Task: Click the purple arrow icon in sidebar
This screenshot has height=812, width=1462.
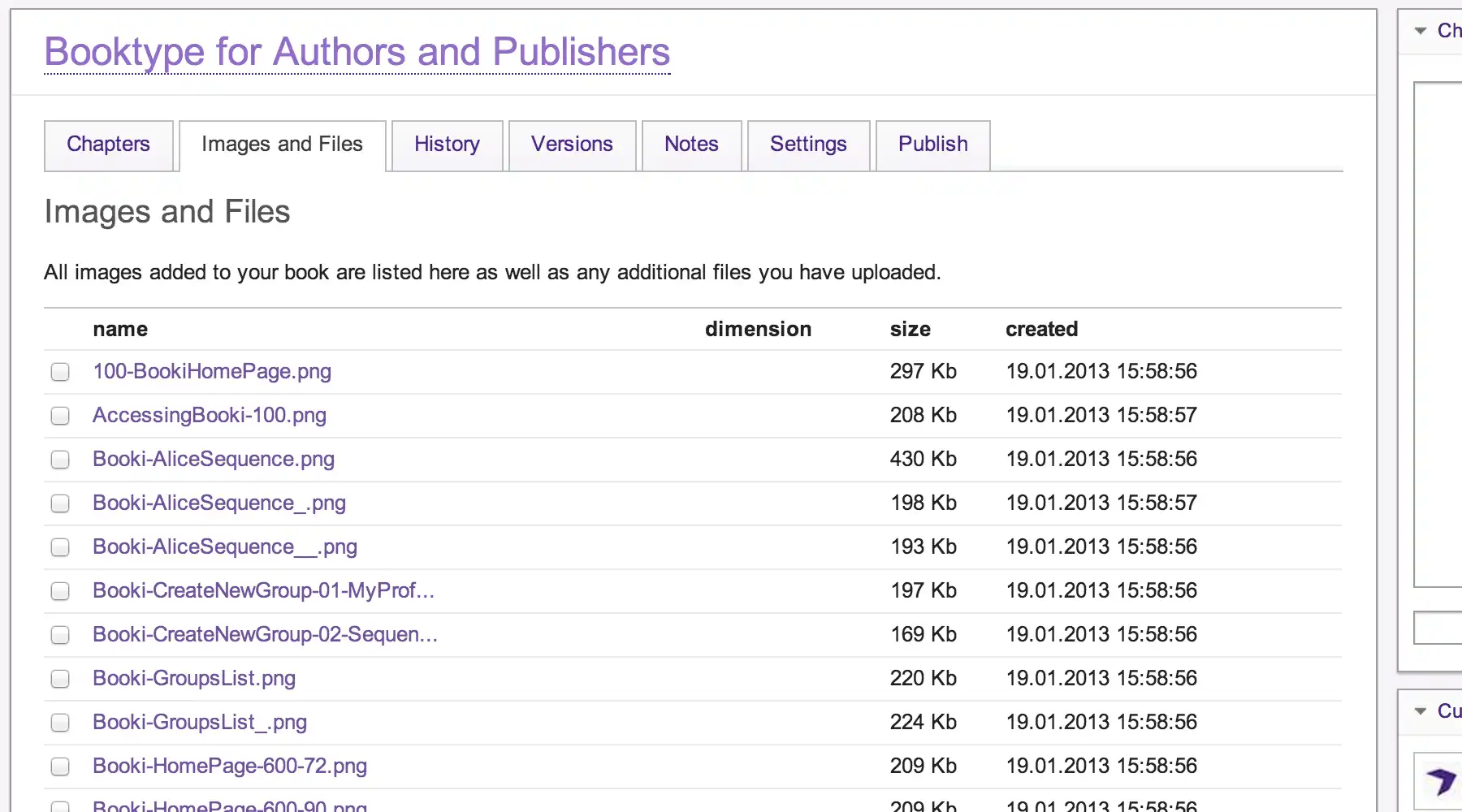Action: [1442, 781]
